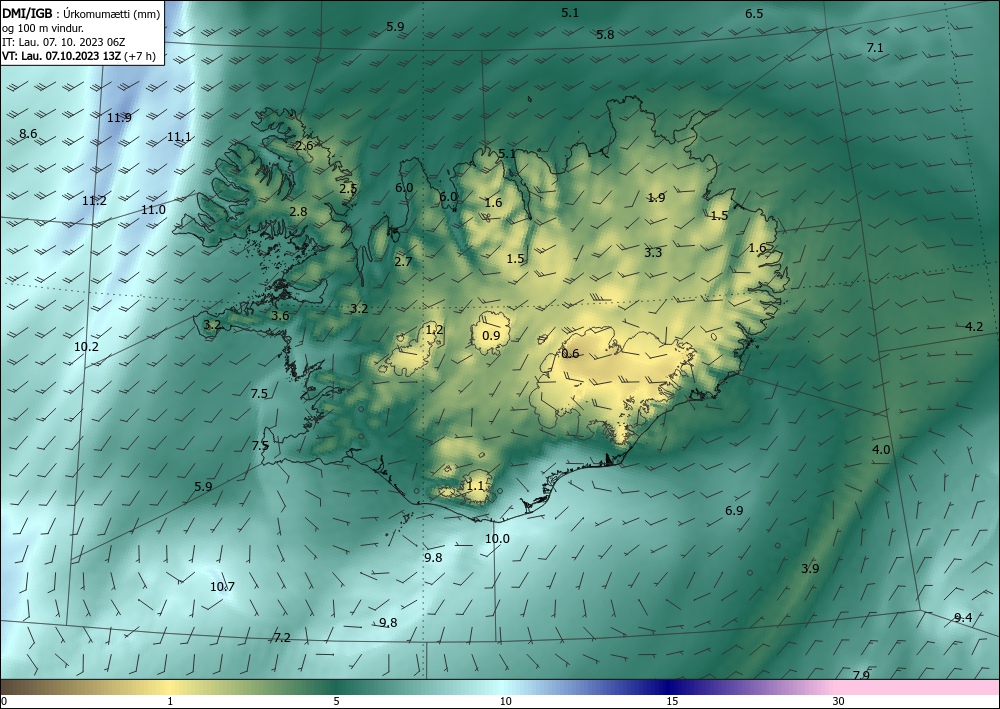Image resolution: width=1000 pixels, height=709 pixels.
Task: Click the 2.7 value label
Action: 403,261
